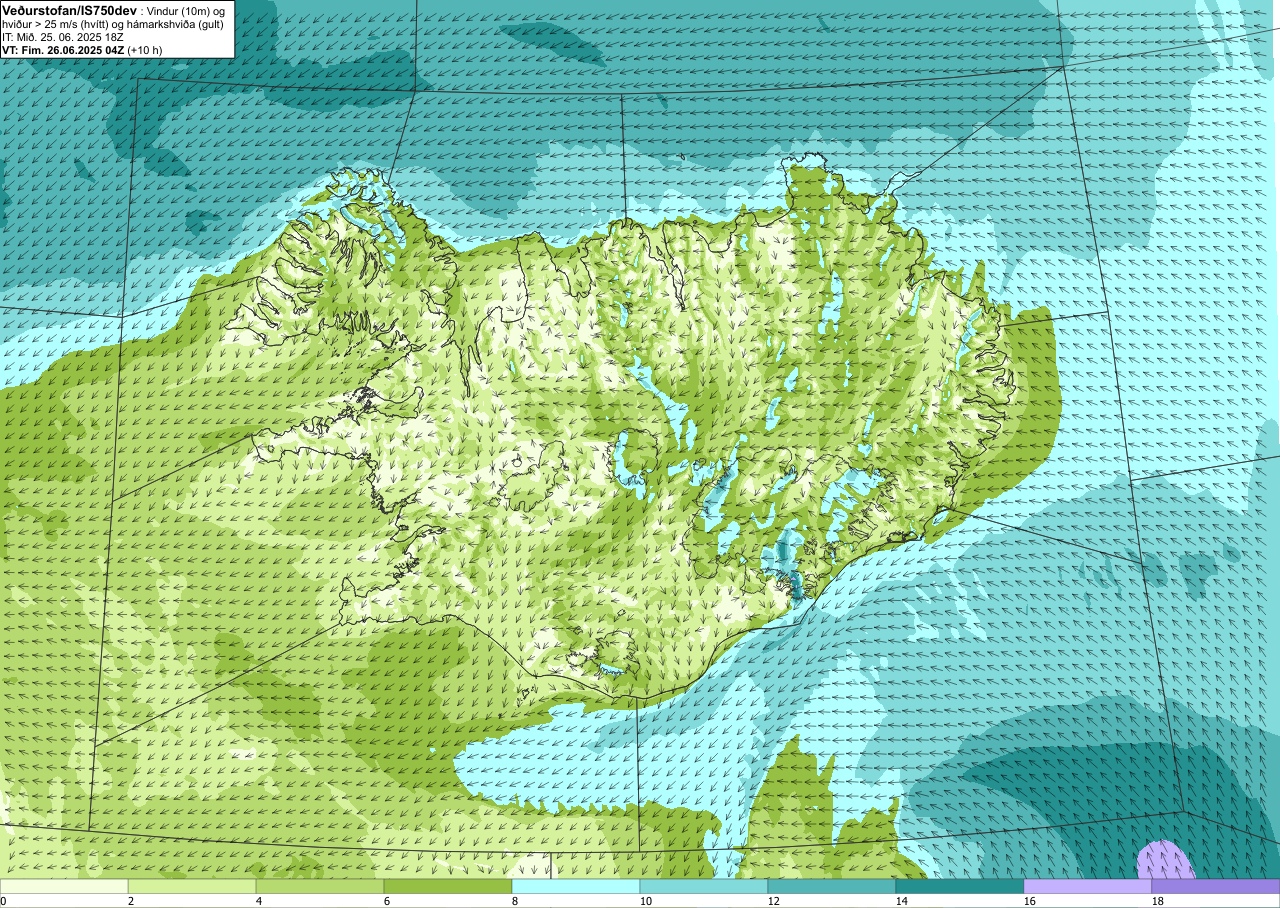Click the 8–10 m/s pale cyan legend swatch

(x=576, y=886)
